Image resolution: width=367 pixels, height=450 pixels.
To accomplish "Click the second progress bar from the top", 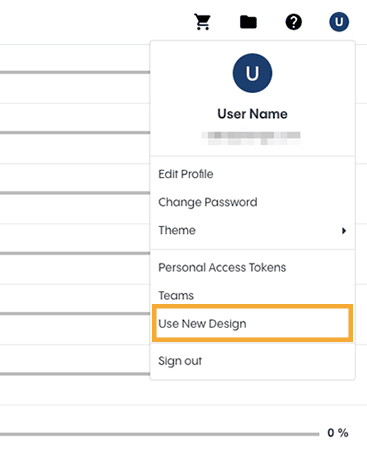I will coord(75,132).
